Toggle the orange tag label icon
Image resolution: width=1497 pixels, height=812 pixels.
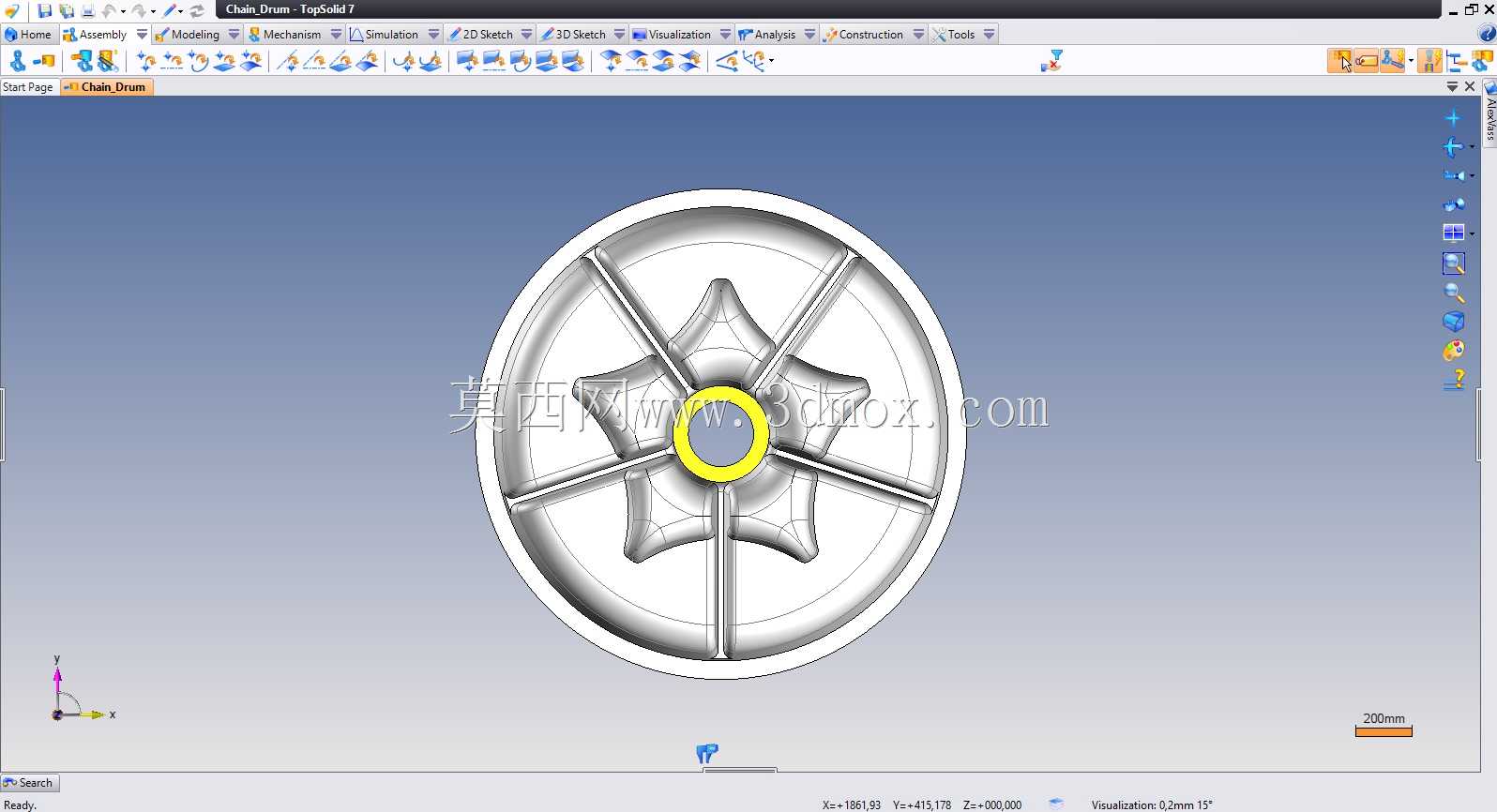click(1366, 61)
